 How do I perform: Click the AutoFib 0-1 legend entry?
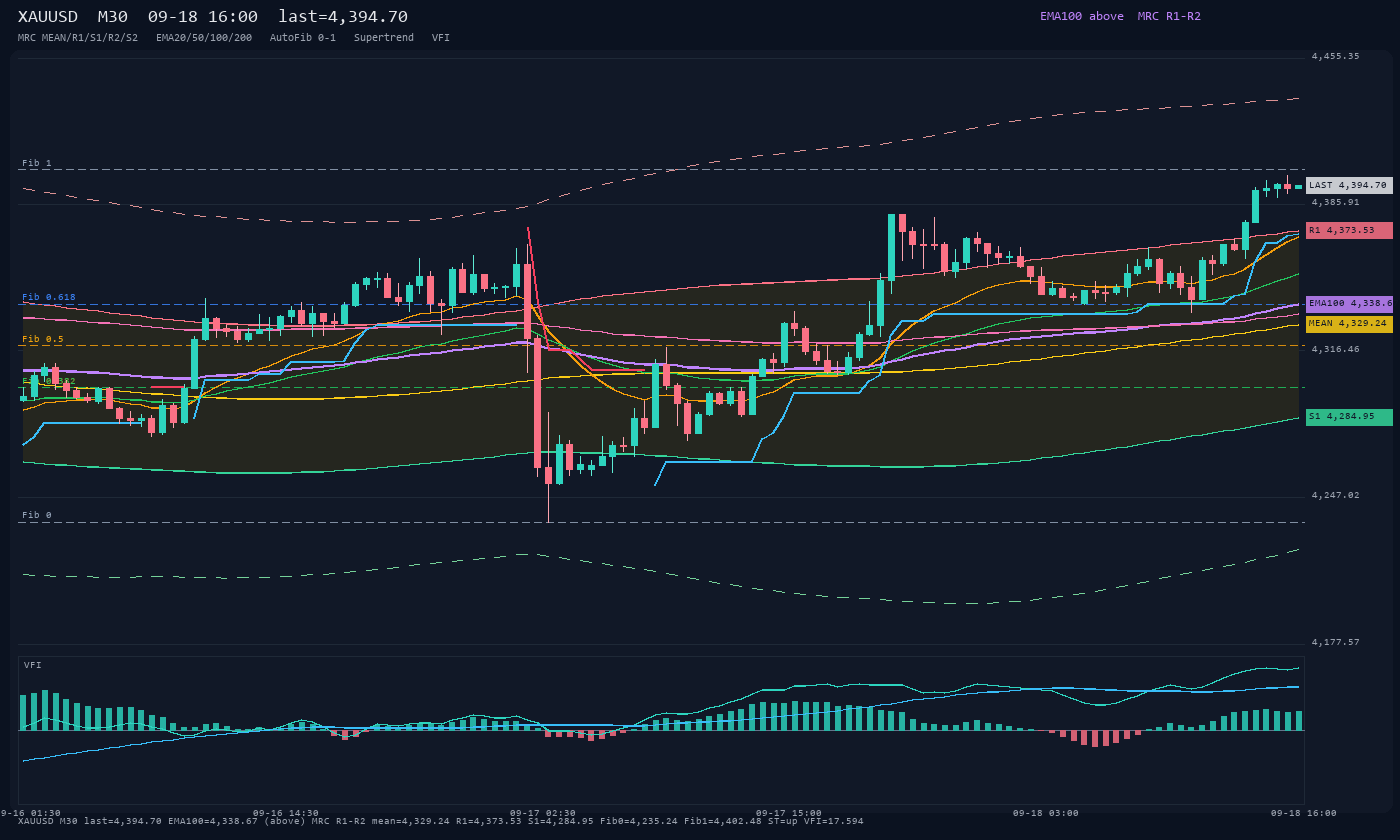point(303,37)
